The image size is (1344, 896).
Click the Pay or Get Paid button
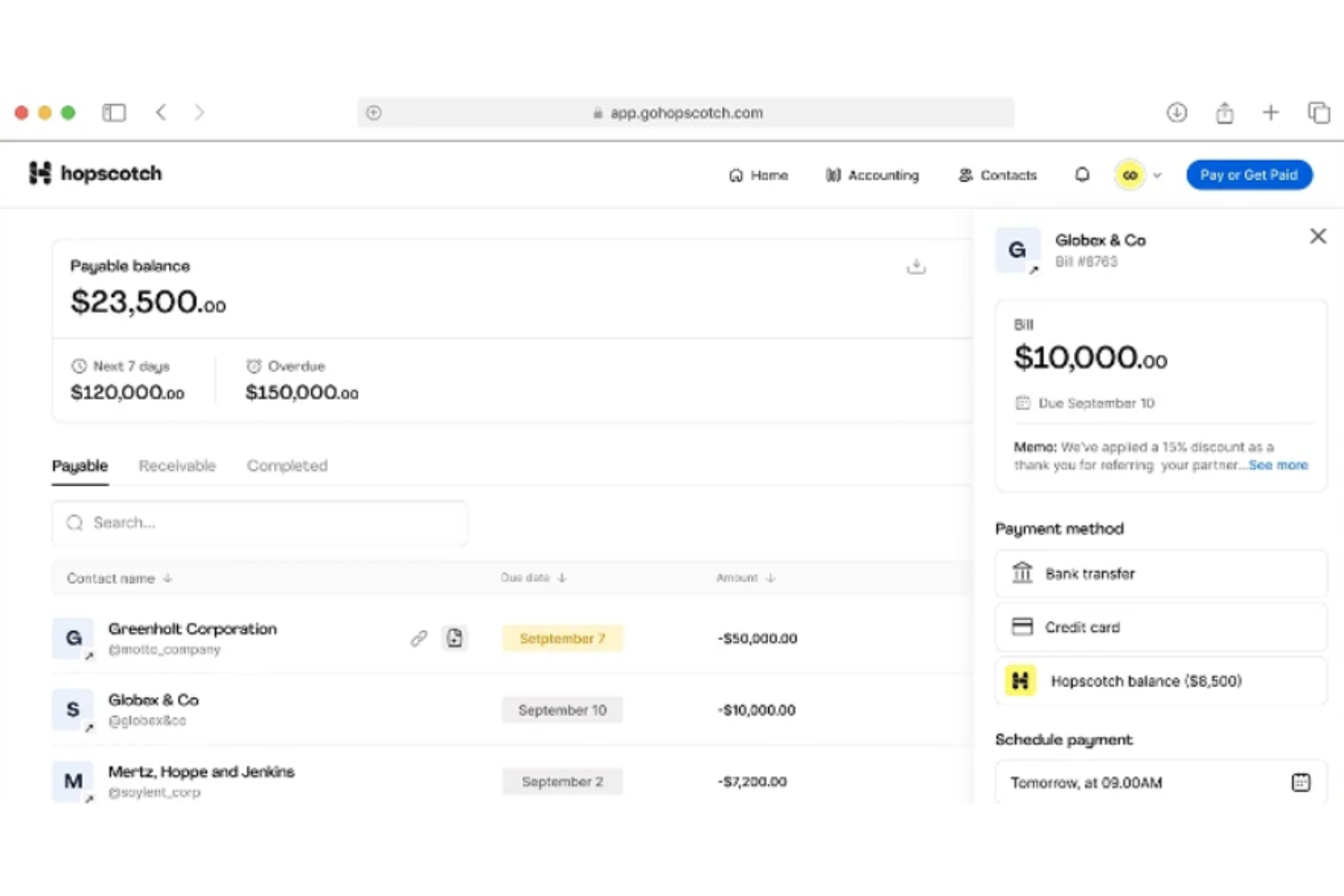(x=1249, y=174)
